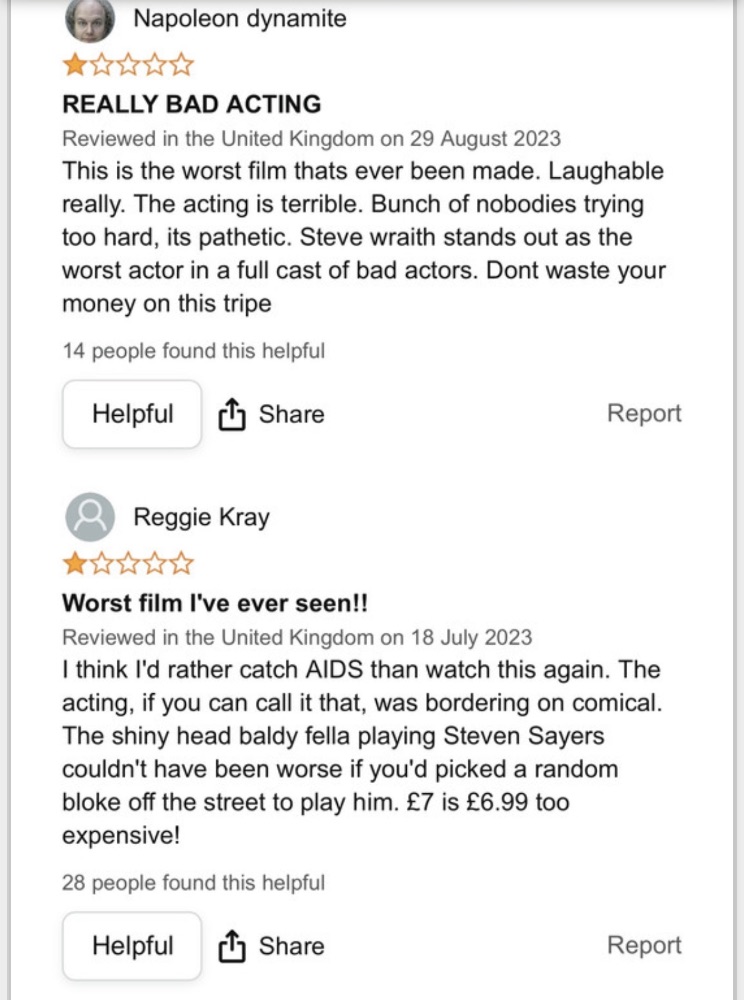Mark Reggie Kray's review as Helpful
Screen dimensions: 744x1000
(x=132, y=946)
